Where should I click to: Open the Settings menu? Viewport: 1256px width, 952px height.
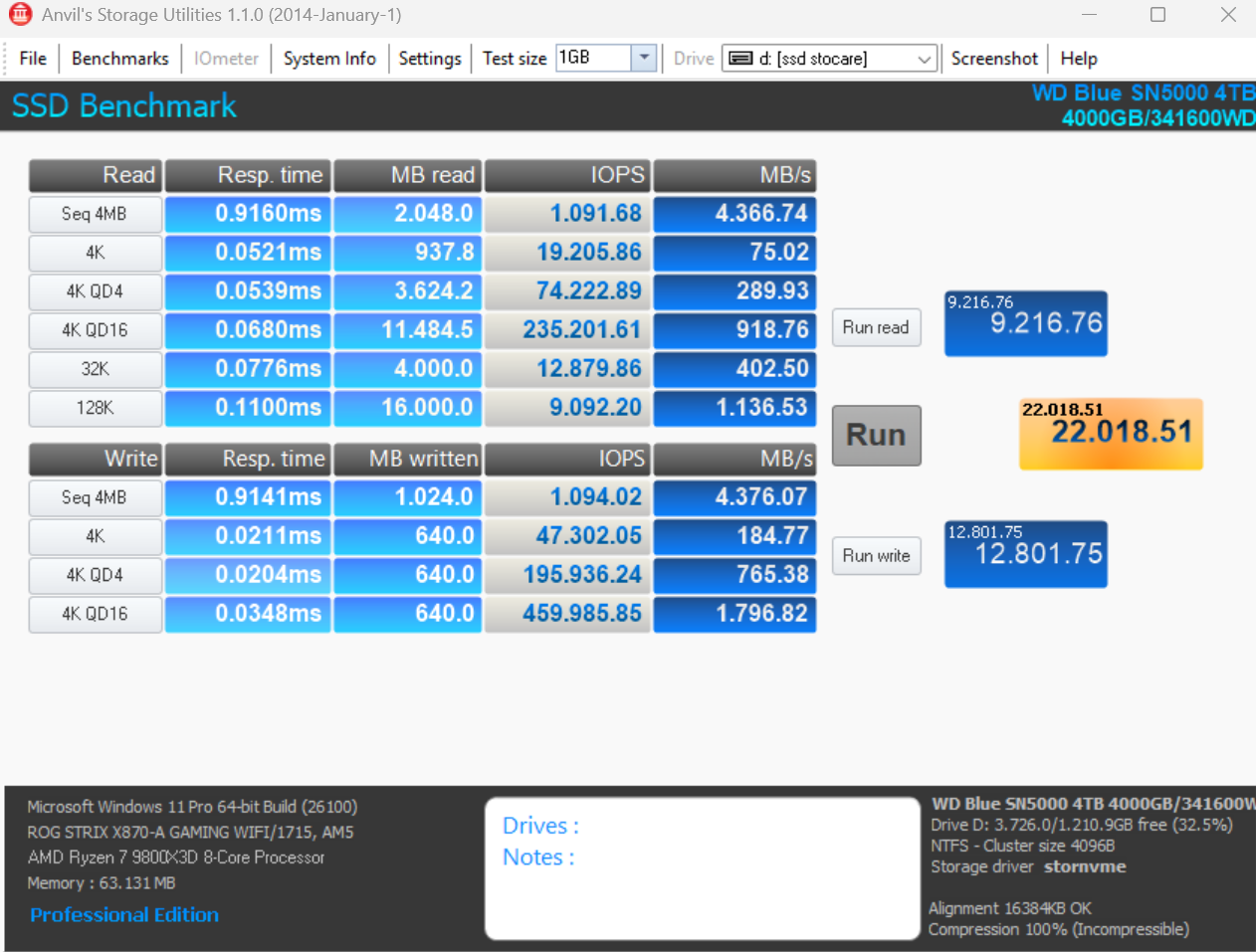click(x=429, y=59)
